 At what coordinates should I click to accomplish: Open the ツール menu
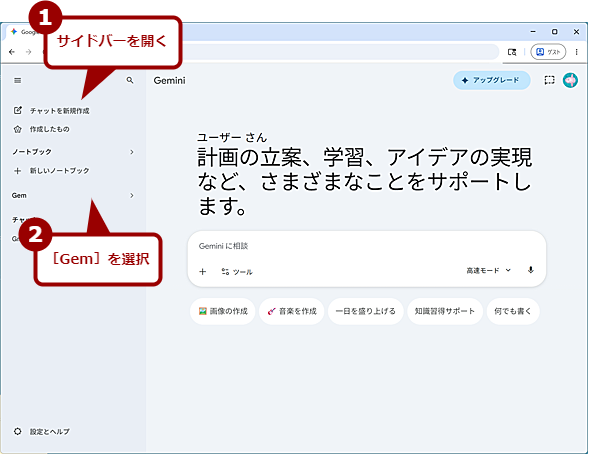tap(237, 271)
